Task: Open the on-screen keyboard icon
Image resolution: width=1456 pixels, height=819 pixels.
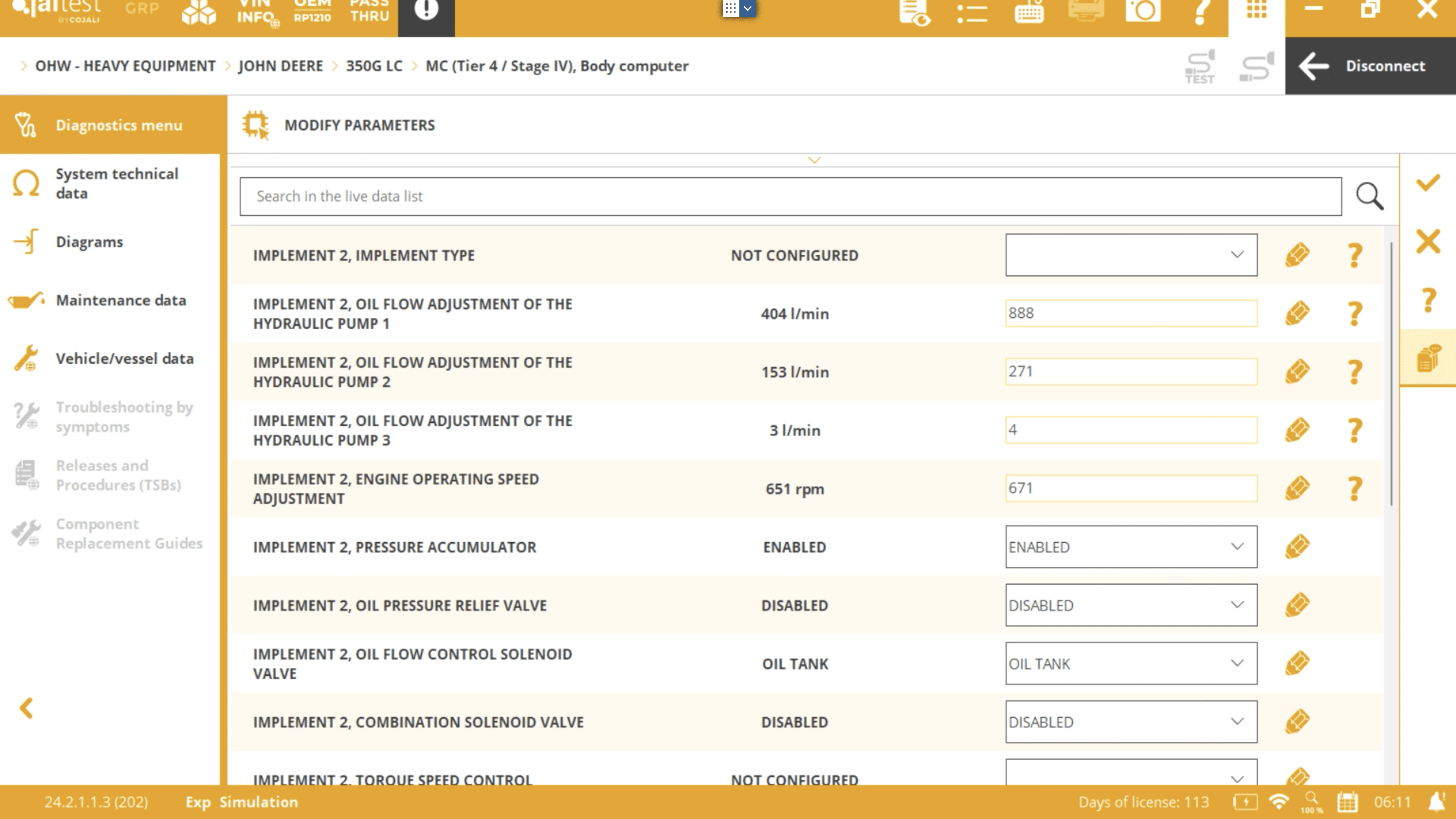Action: coord(1029,11)
